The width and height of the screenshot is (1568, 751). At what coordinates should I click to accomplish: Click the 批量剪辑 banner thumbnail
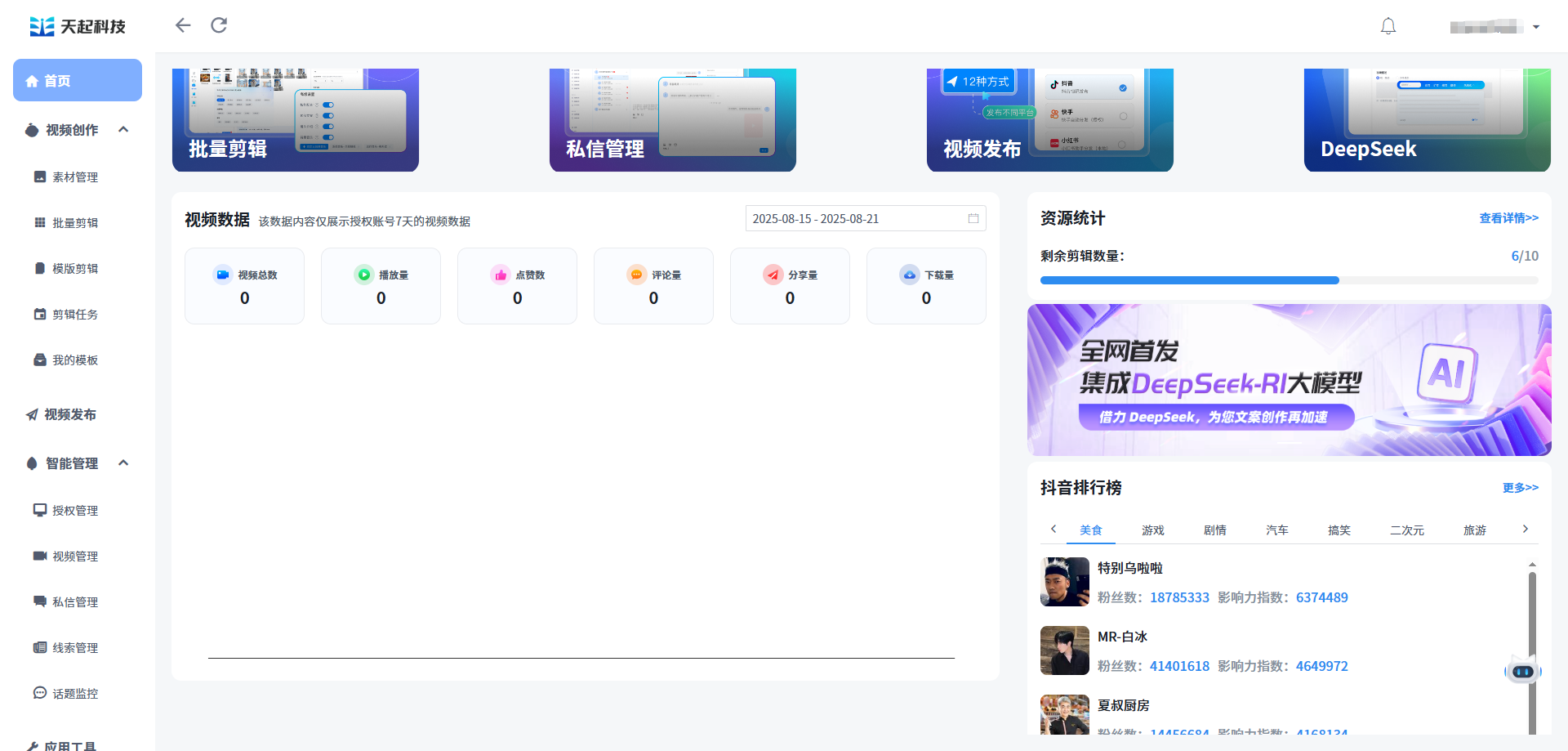pos(296,120)
